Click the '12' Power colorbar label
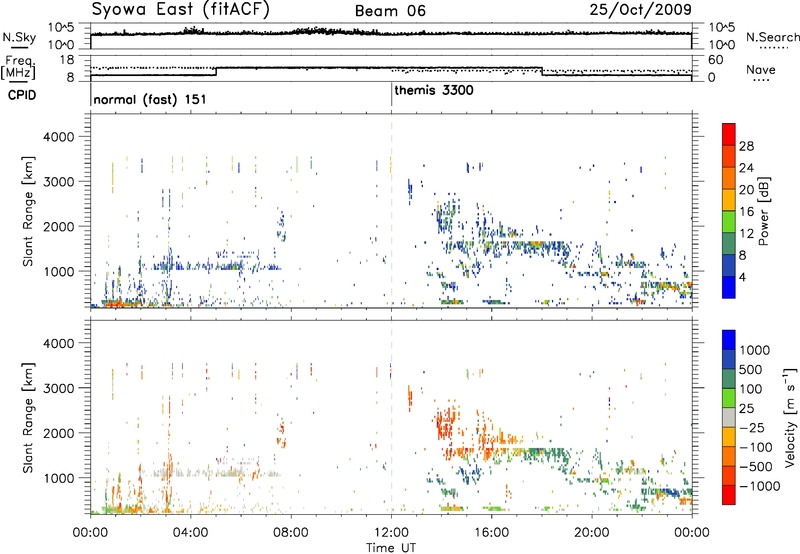The image size is (800, 554). pos(746,234)
